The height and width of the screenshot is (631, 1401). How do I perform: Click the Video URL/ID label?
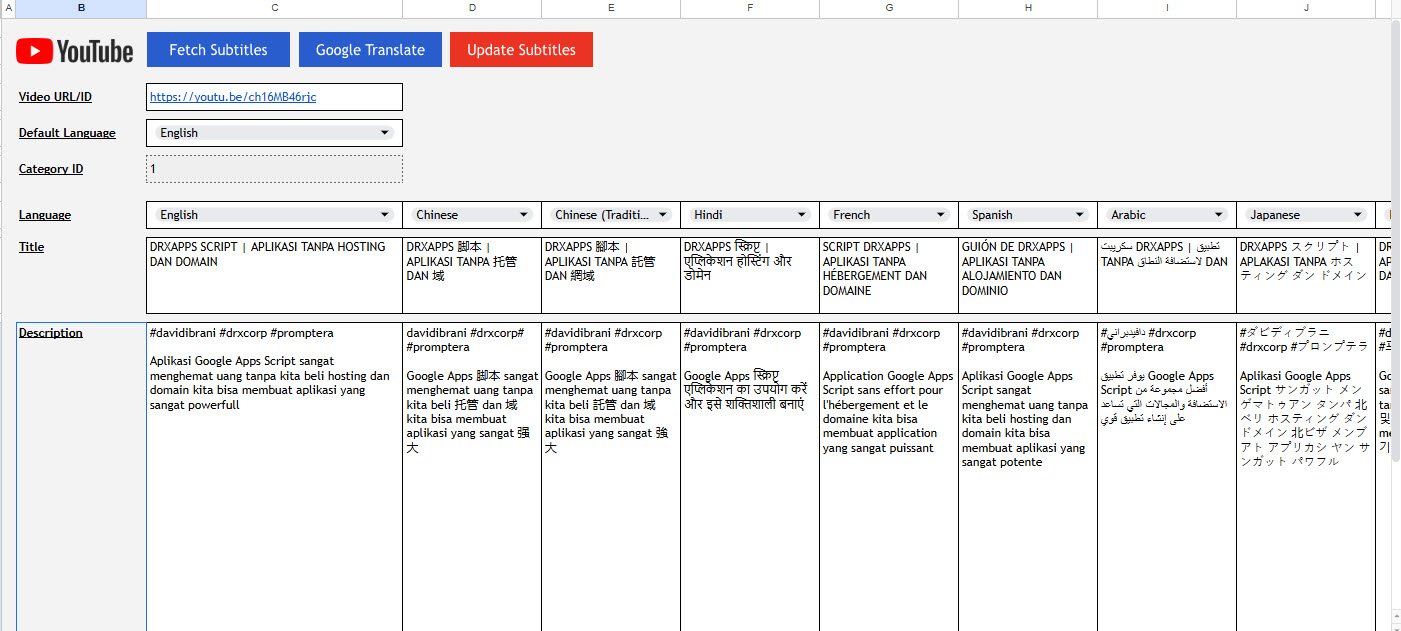pos(55,97)
